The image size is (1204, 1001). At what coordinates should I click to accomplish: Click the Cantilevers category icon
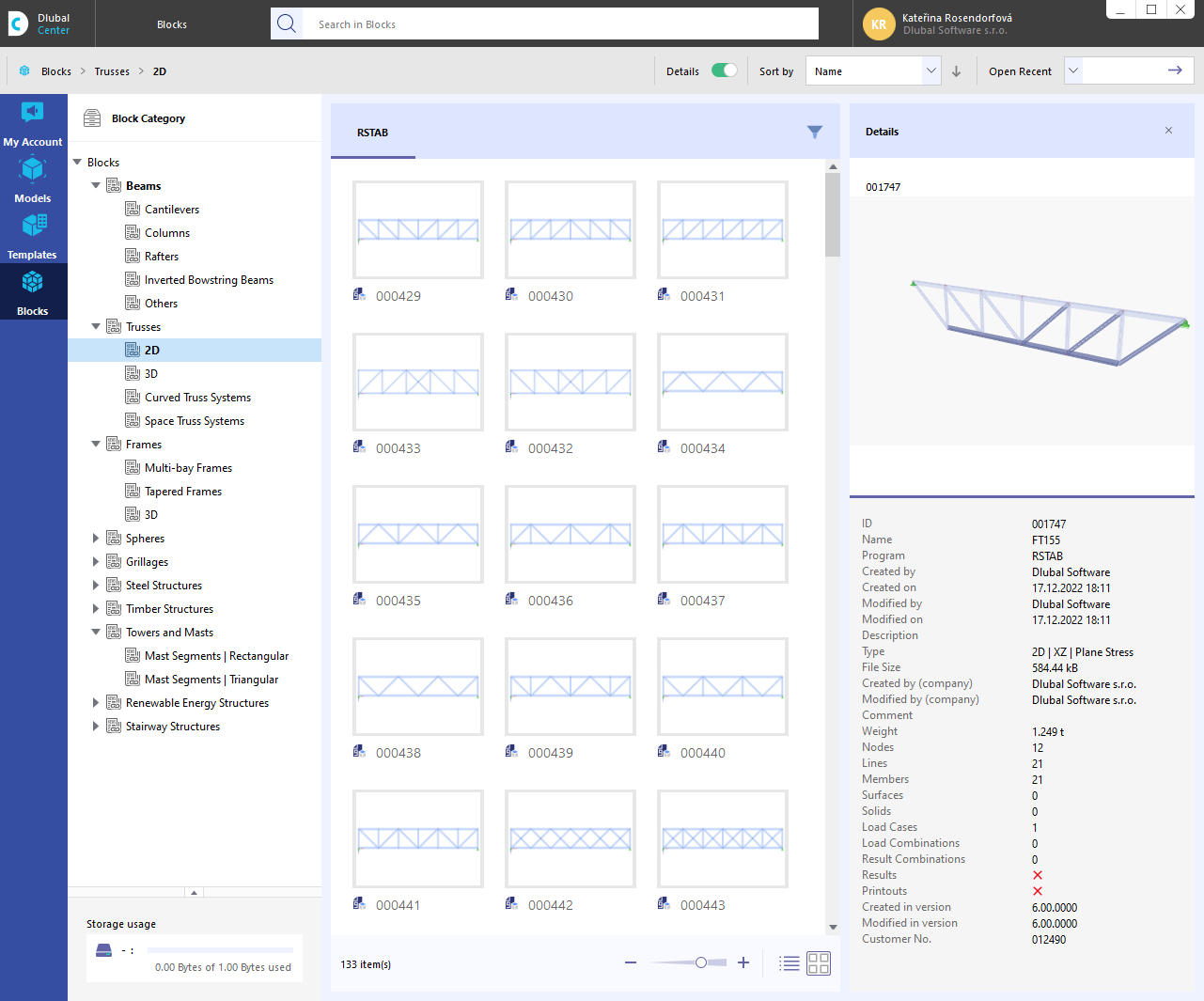coord(133,209)
